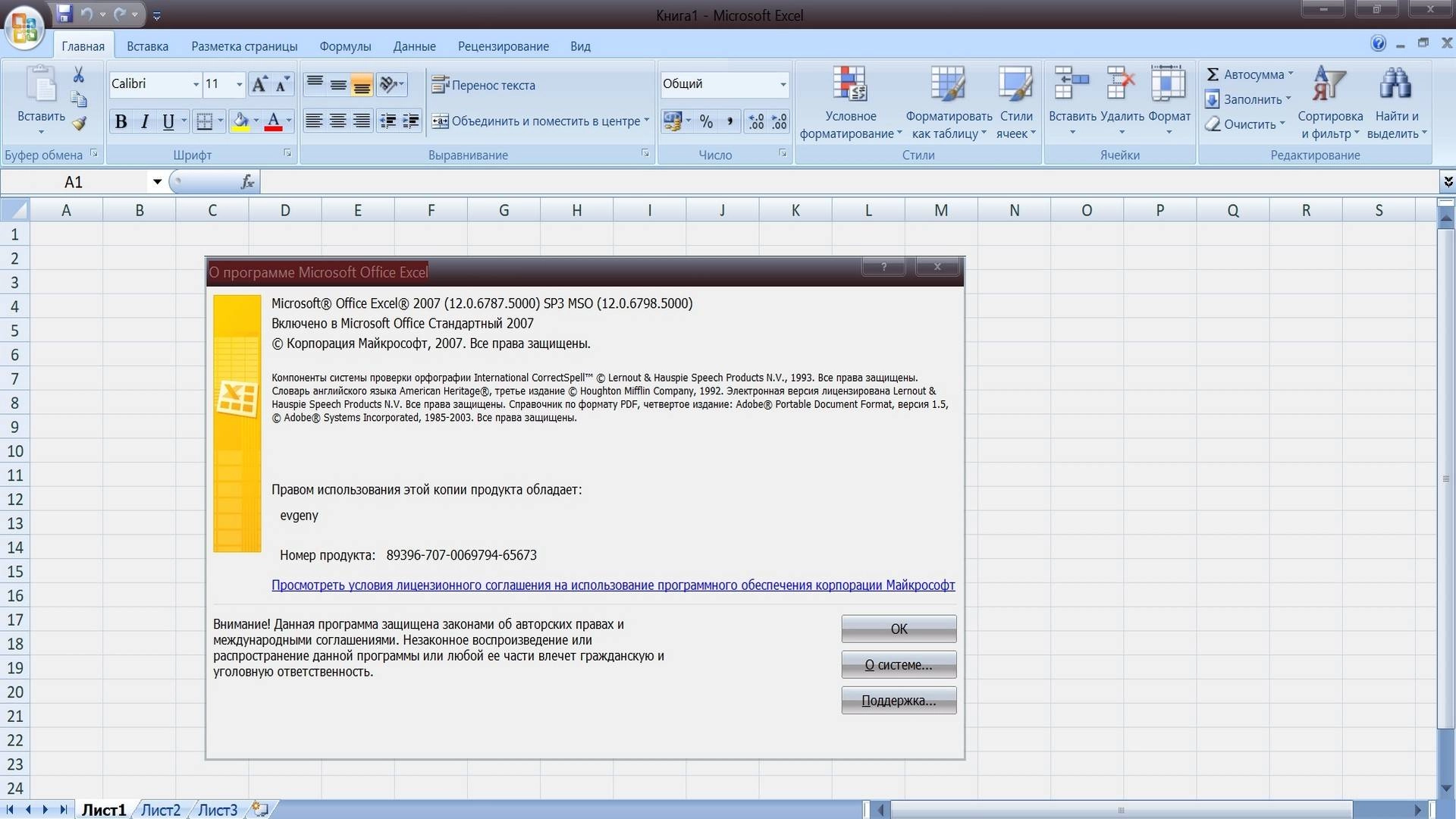Open the Name Box dropdown arrow
This screenshot has height=819, width=1456.
click(x=157, y=182)
